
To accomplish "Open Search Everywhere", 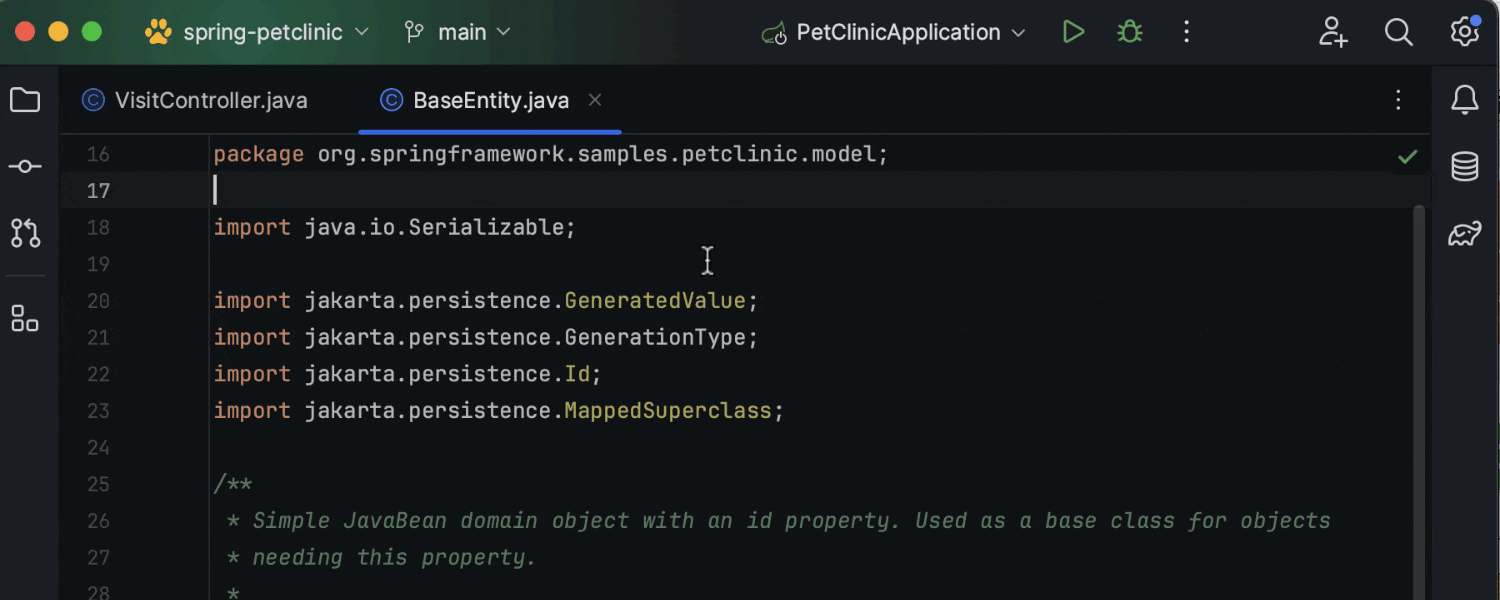I will [x=1398, y=31].
